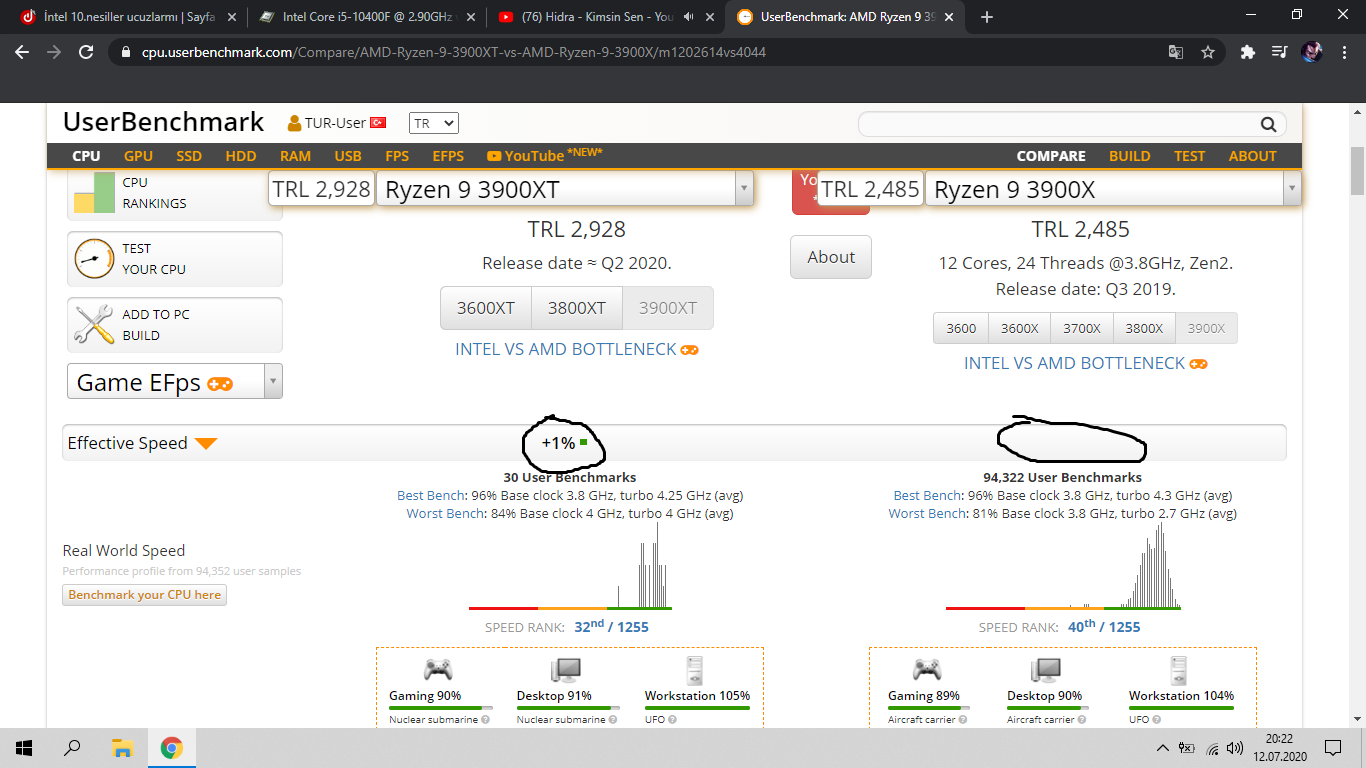The width and height of the screenshot is (1366, 768).
Task: Click the search magnifier on UserBenchmark
Action: point(1268,124)
